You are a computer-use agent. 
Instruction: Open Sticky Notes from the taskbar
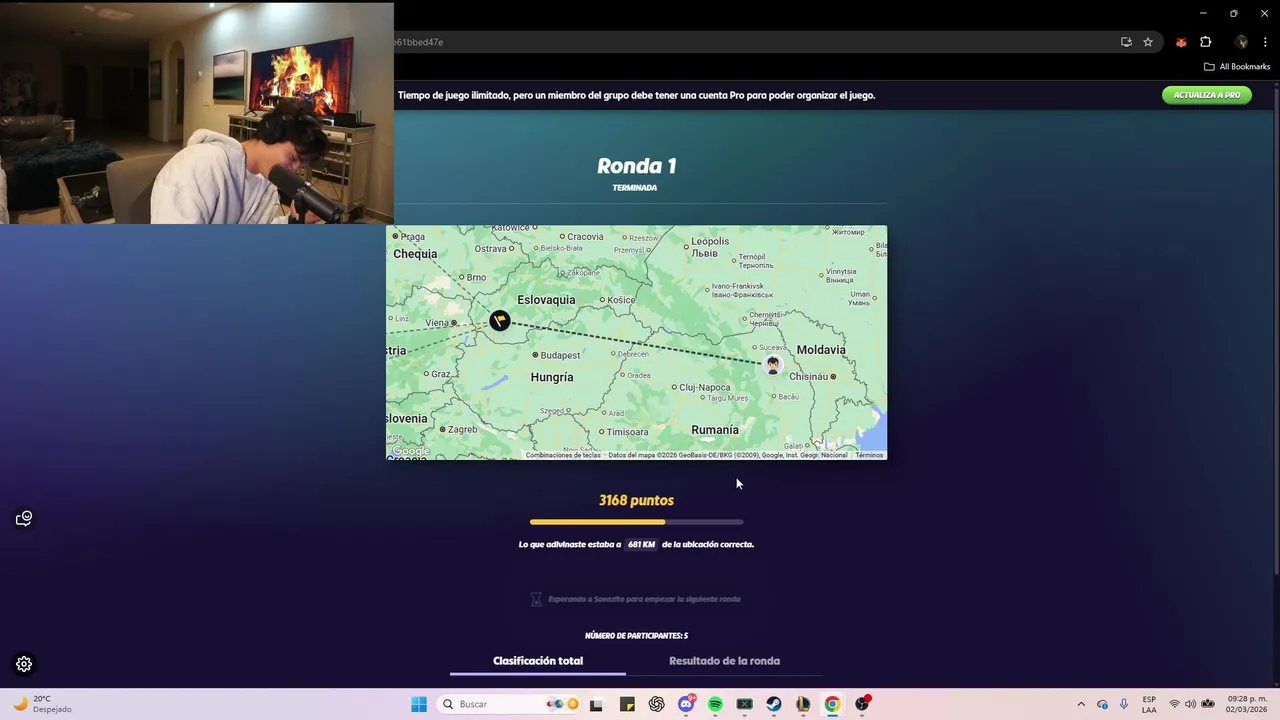click(627, 704)
